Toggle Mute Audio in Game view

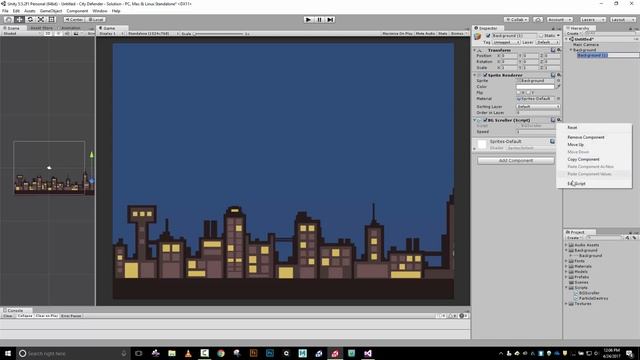click(425, 33)
